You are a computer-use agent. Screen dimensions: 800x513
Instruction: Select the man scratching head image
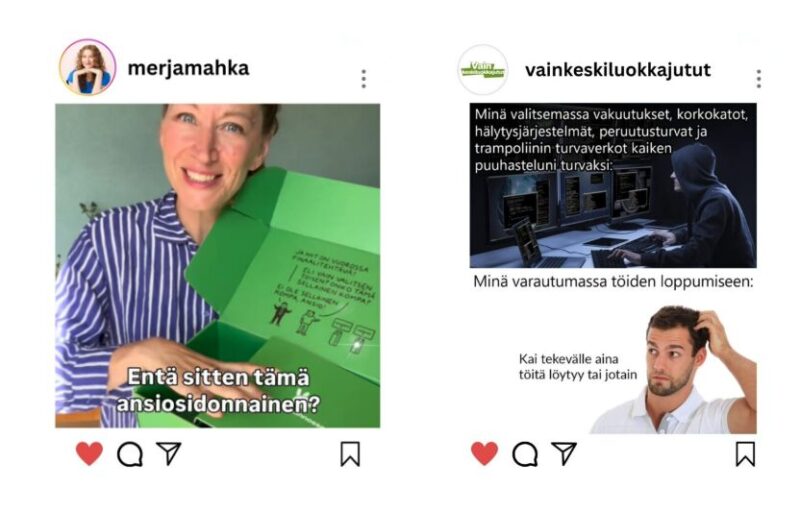click(673, 370)
